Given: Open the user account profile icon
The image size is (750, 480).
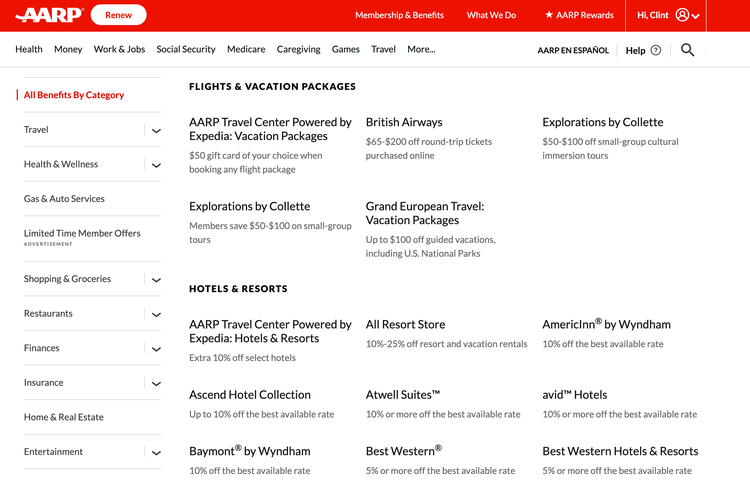Looking at the screenshot, I should coord(682,15).
